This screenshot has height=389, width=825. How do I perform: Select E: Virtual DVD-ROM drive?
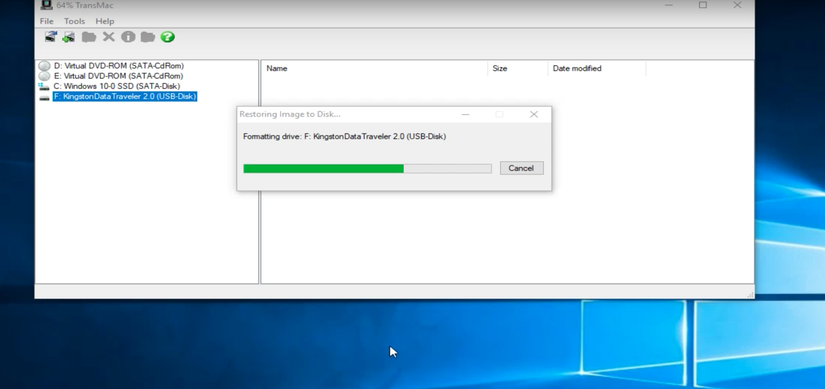118,76
